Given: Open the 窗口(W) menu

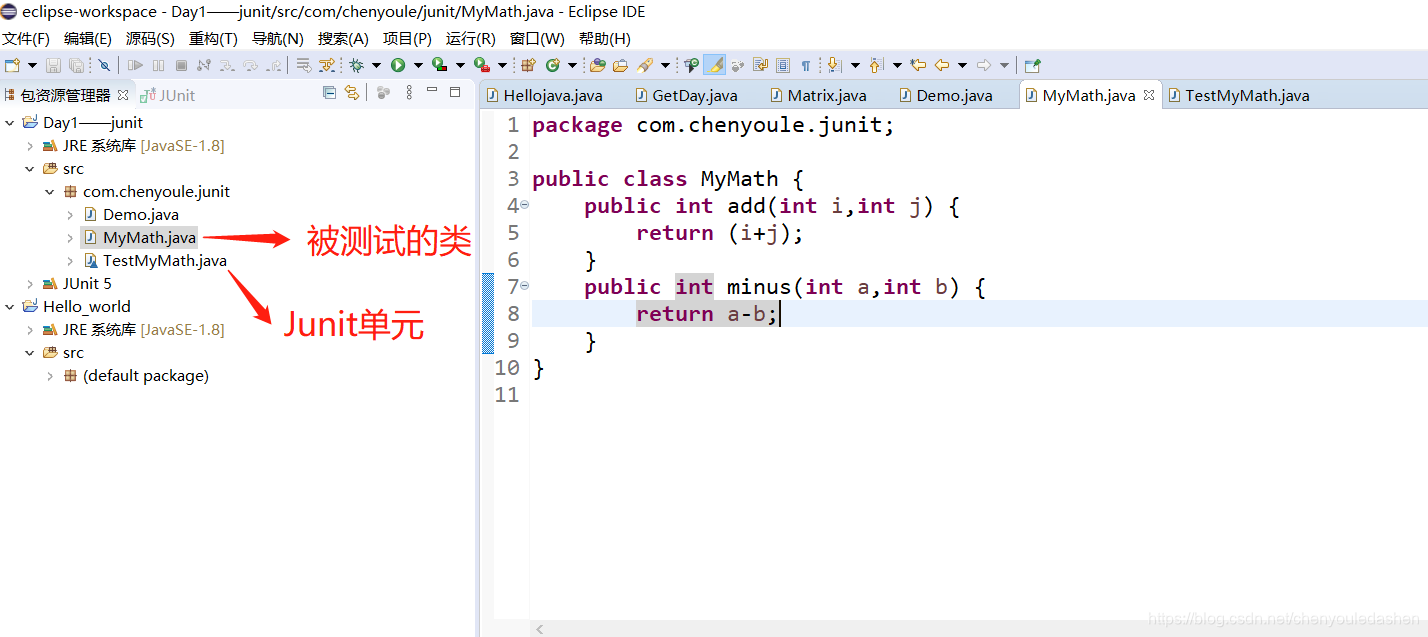Looking at the screenshot, I should [x=537, y=38].
